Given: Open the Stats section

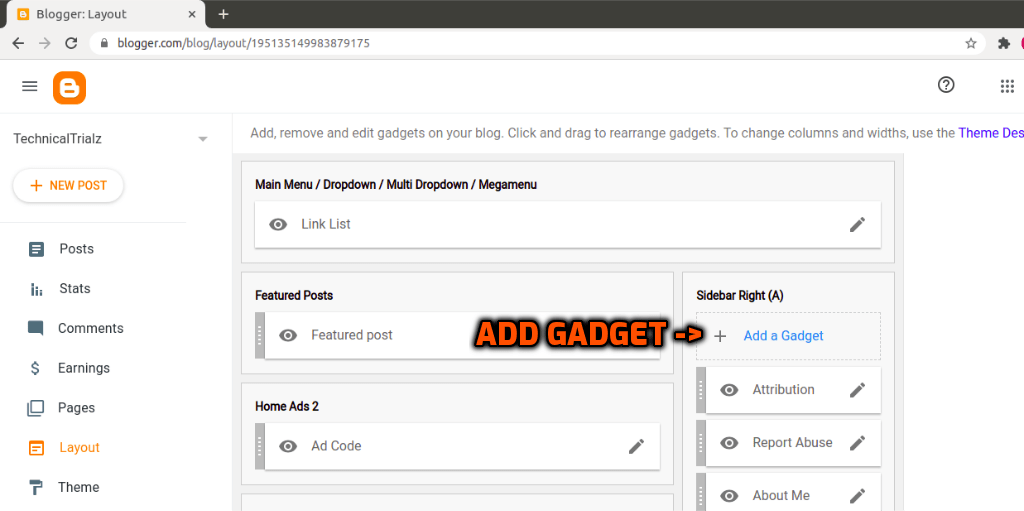Looking at the screenshot, I should pos(74,289).
